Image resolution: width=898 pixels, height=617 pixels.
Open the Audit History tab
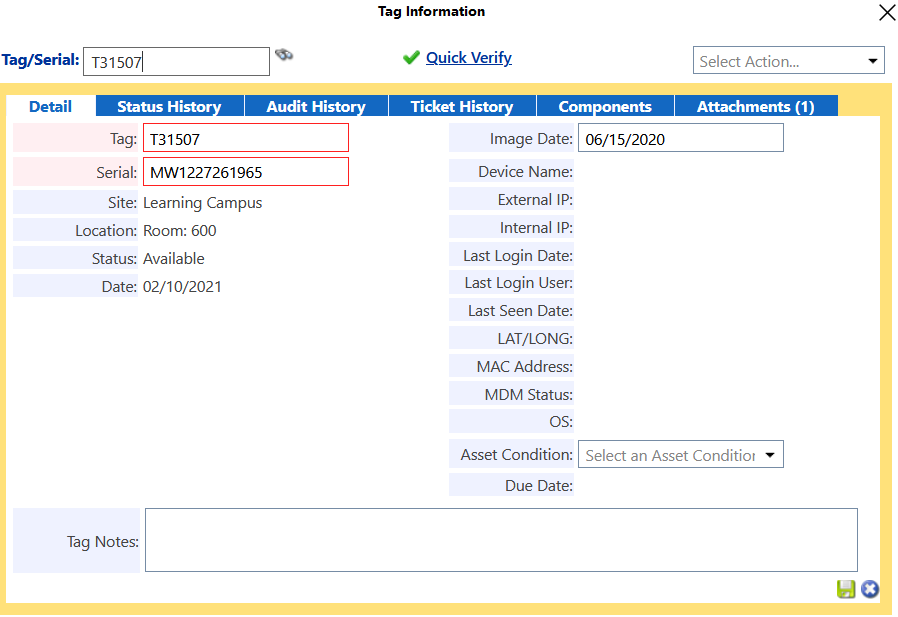(316, 107)
